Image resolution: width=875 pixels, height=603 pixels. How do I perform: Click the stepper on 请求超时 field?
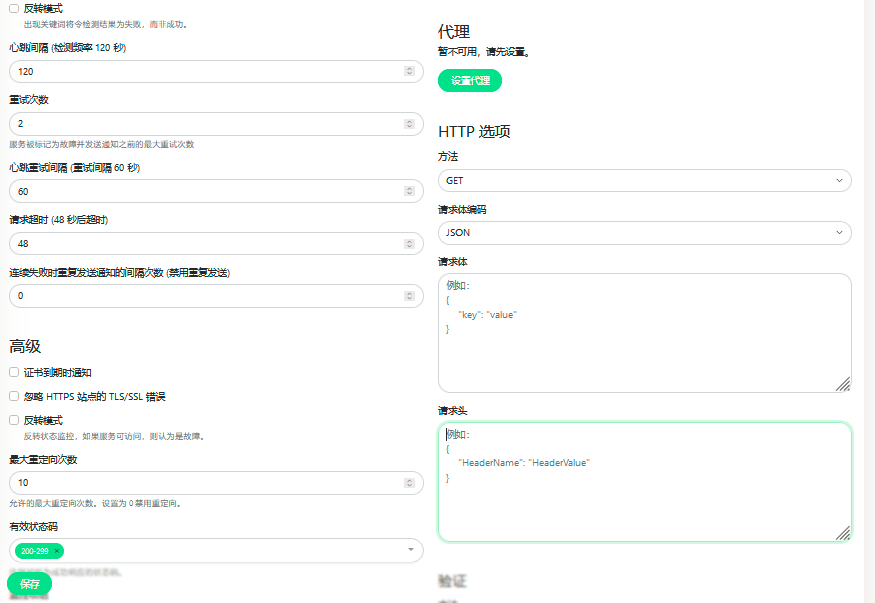click(409, 243)
